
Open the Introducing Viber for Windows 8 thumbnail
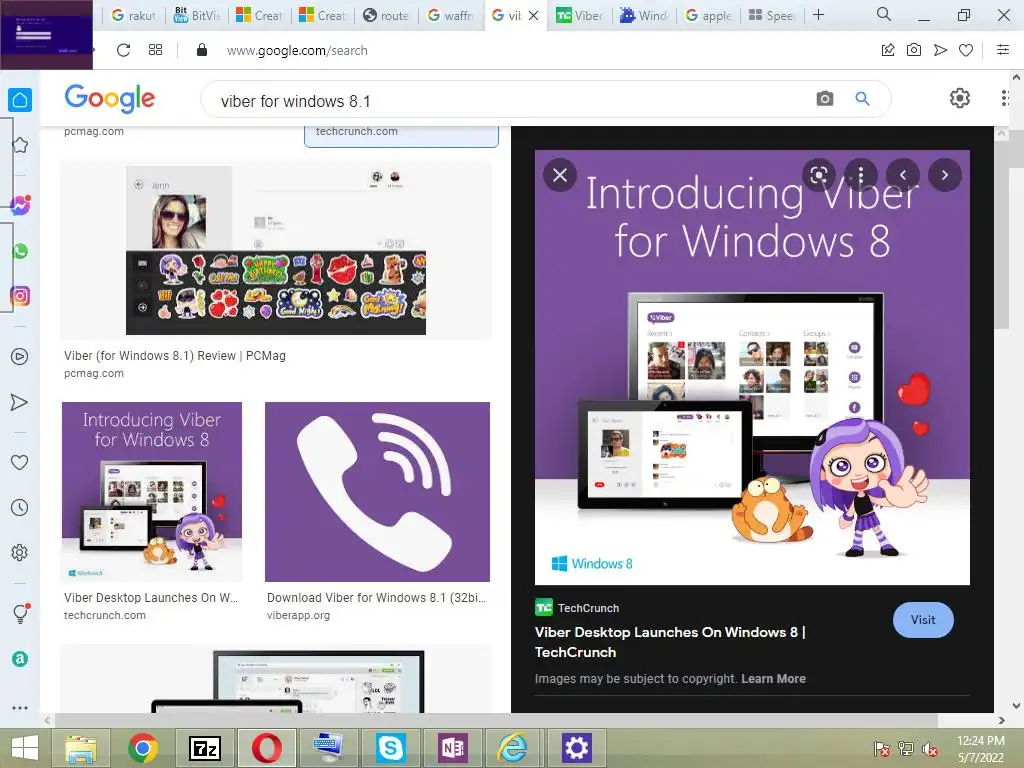point(152,492)
